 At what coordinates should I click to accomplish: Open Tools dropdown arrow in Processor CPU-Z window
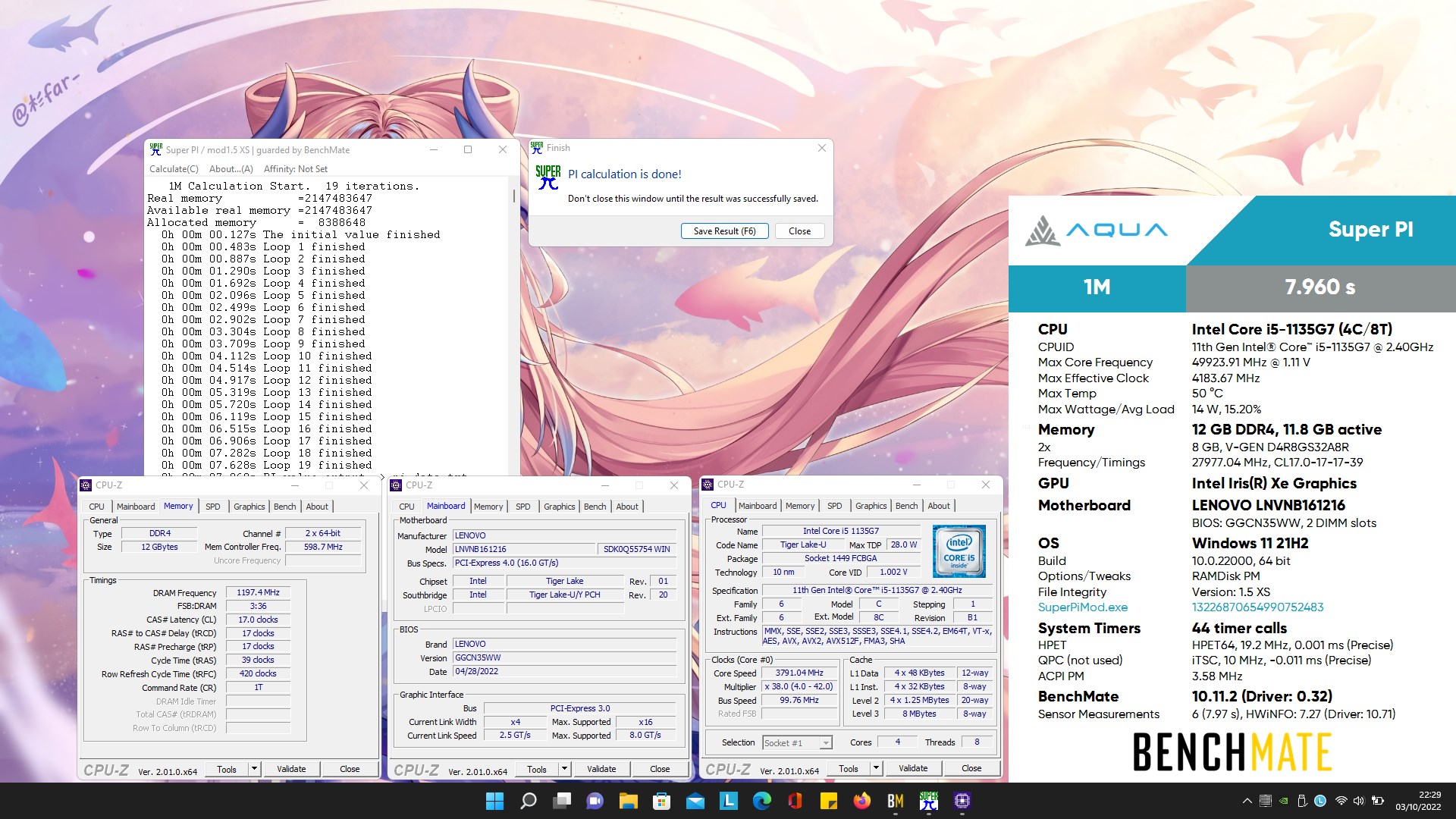pyautogui.click(x=876, y=768)
